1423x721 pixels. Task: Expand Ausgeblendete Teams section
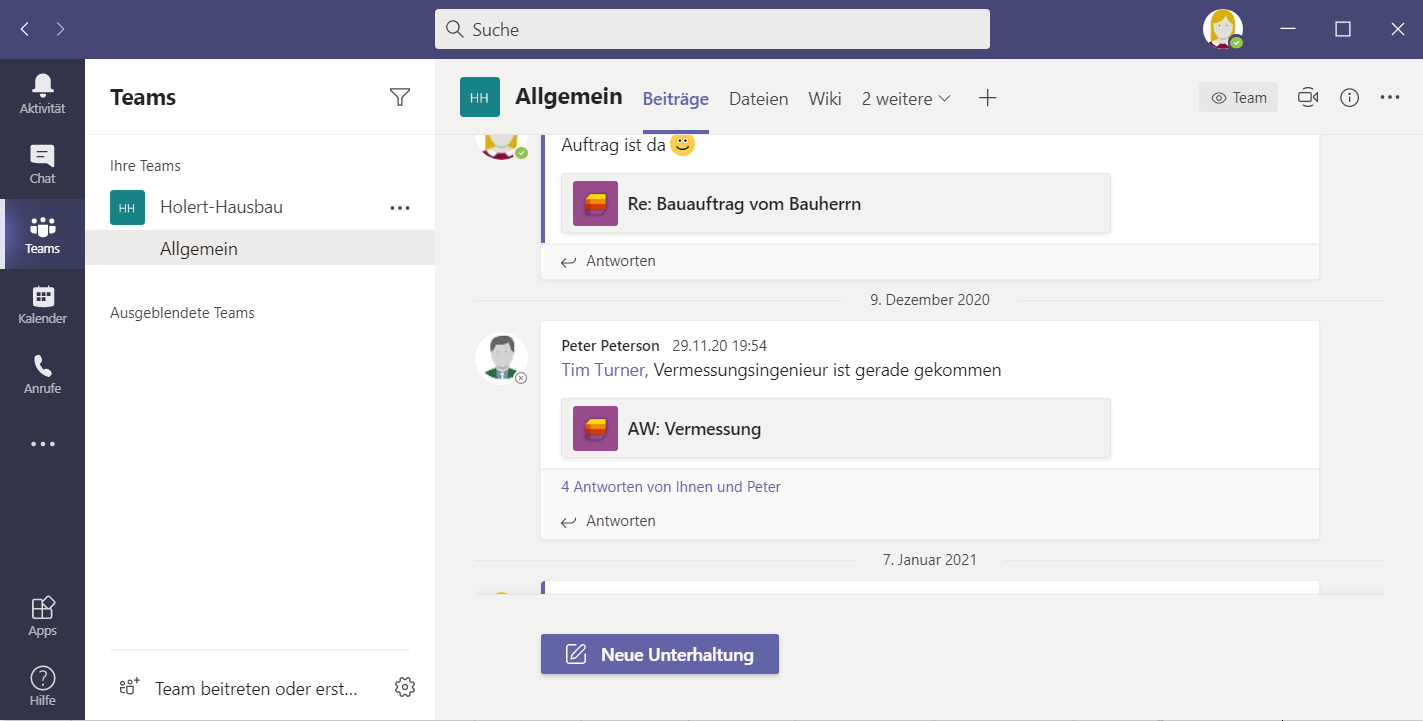pyautogui.click(x=182, y=313)
